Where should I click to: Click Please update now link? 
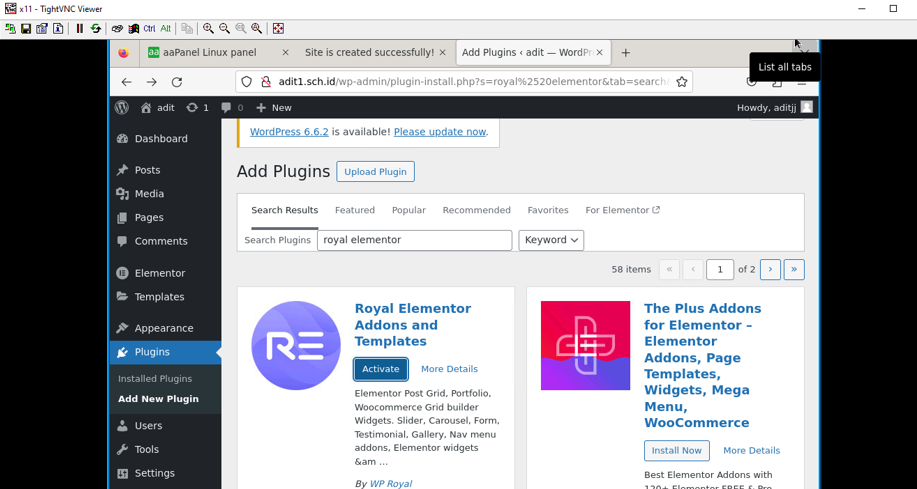(x=440, y=132)
